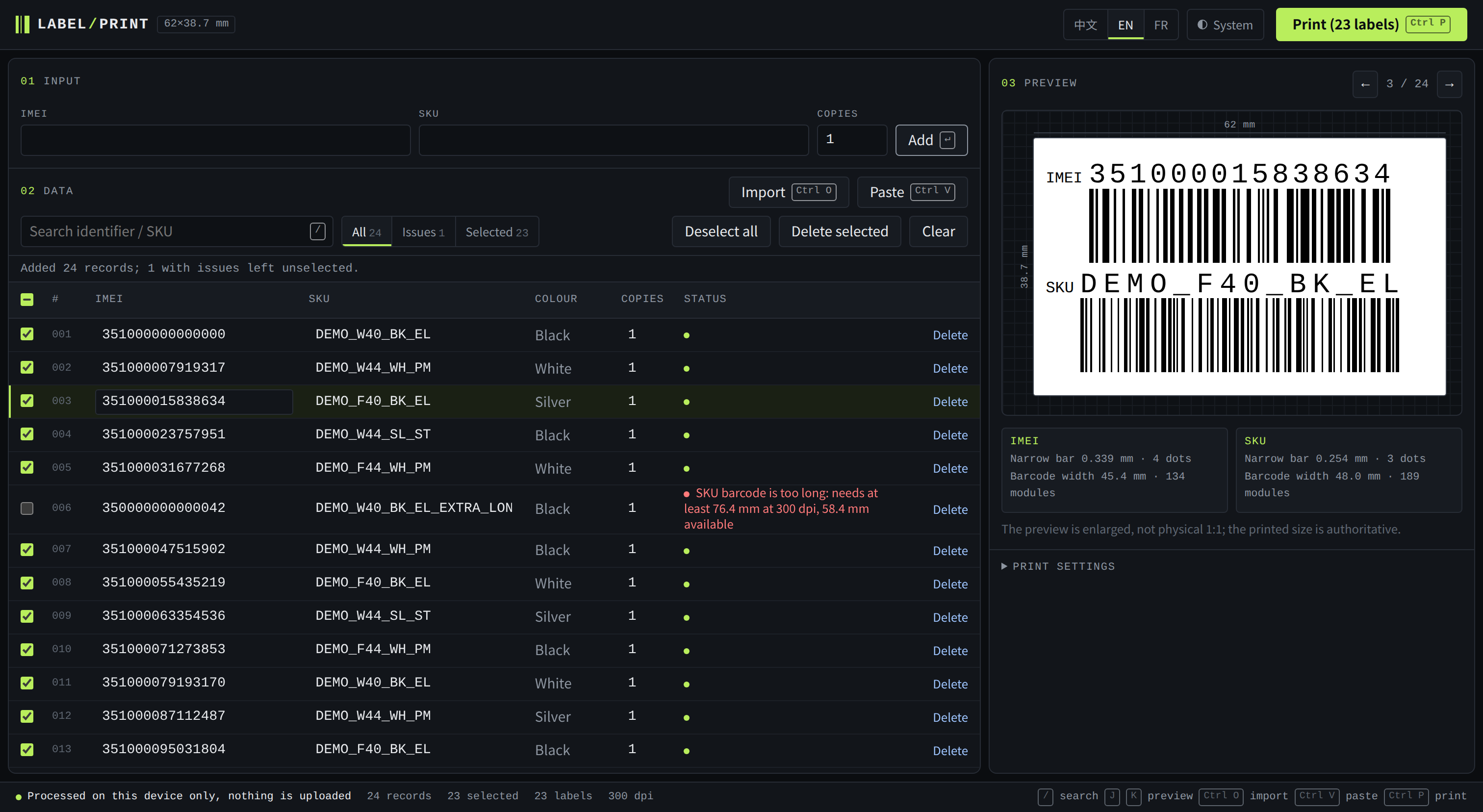1483x812 pixels.
Task: Click the Add button
Action: pyautogui.click(x=931, y=140)
